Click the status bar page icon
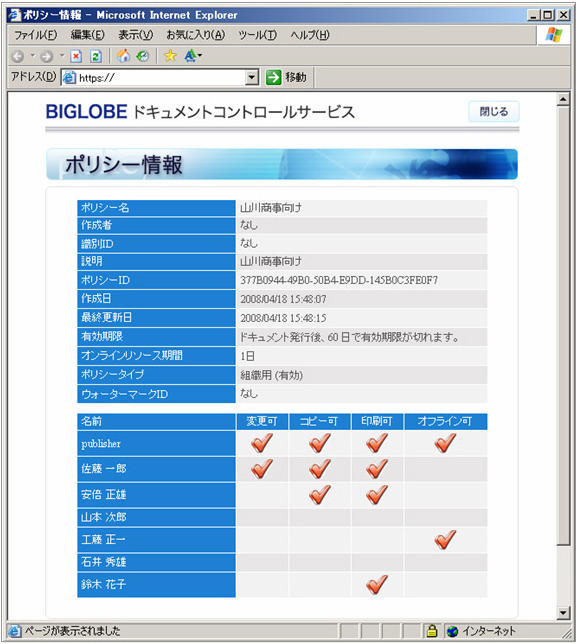The height and width of the screenshot is (644, 576). (x=15, y=631)
